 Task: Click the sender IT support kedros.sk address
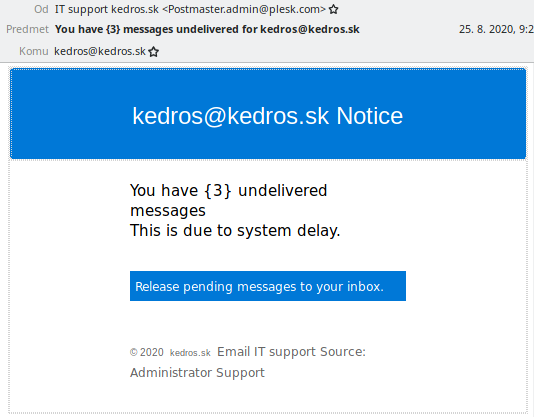click(190, 9)
